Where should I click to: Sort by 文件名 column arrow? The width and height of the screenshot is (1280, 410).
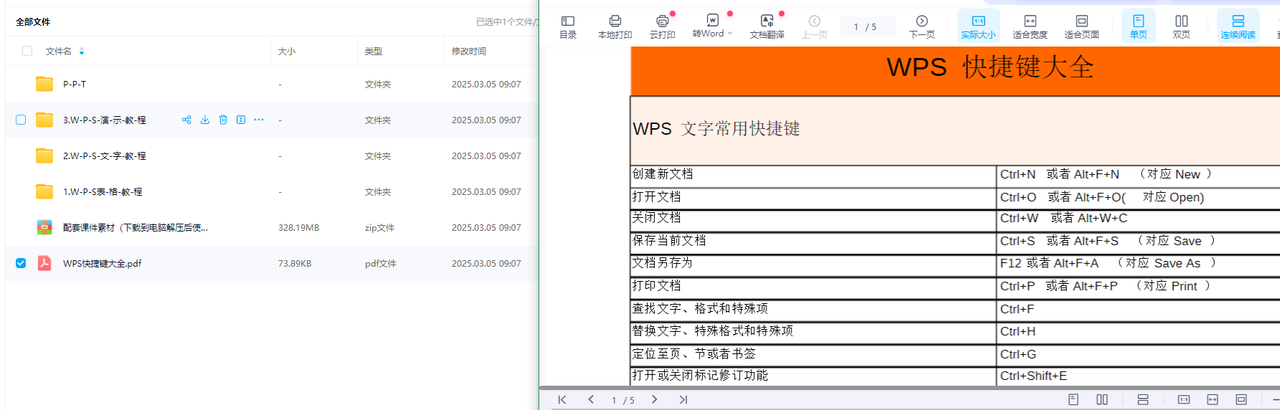(x=82, y=51)
